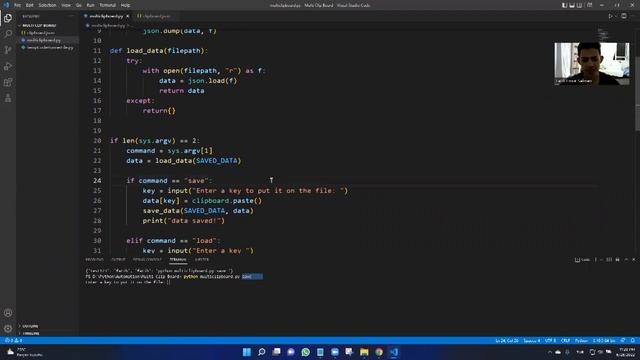
Task: Open the Search view in the activity bar
Action: coord(8,34)
